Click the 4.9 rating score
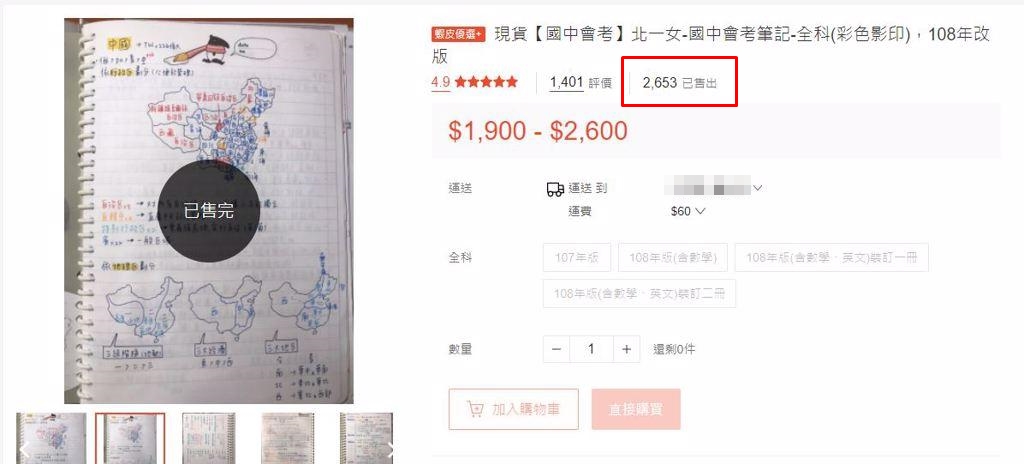This screenshot has height=464, width=1024. click(441, 82)
